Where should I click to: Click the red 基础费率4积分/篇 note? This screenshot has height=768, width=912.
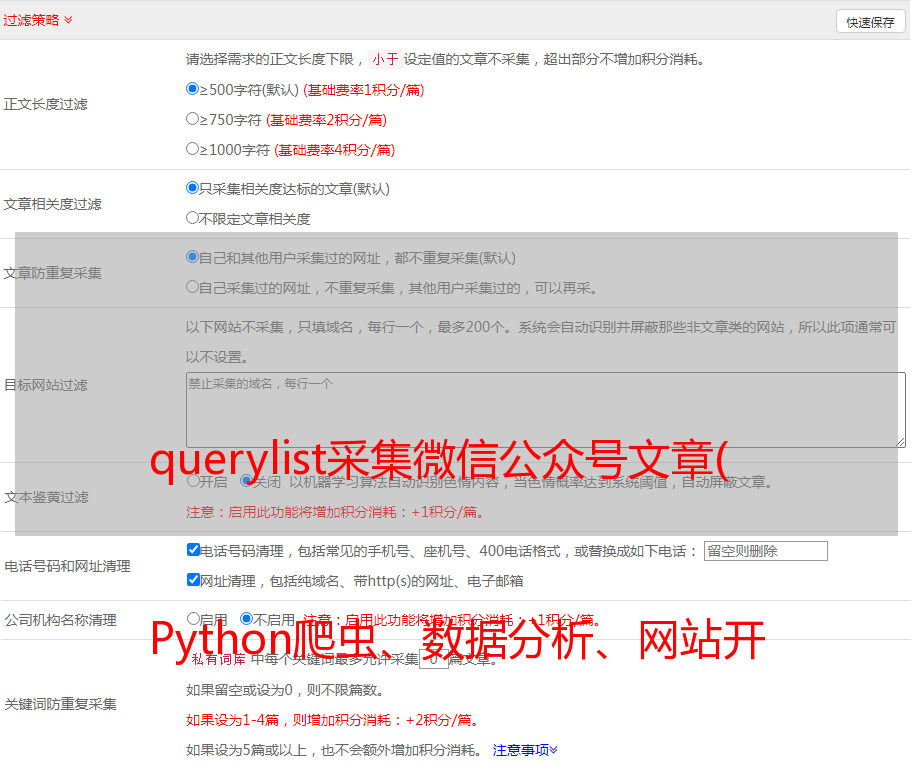click(334, 150)
